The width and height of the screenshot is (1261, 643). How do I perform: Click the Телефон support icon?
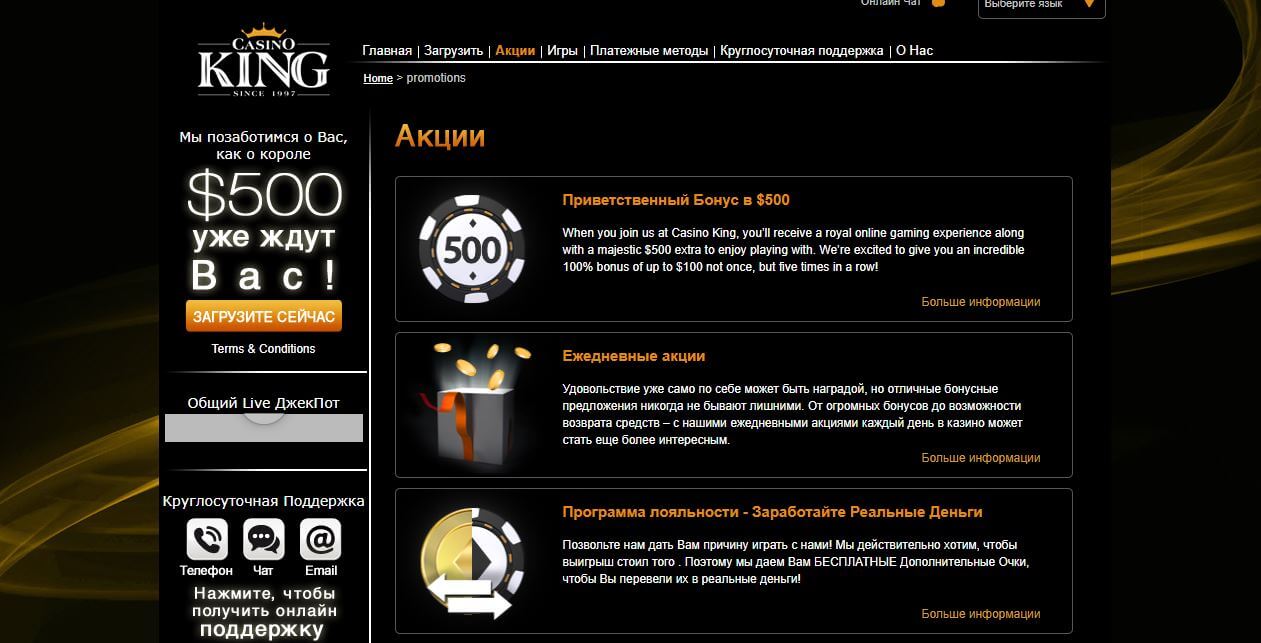tap(207, 540)
